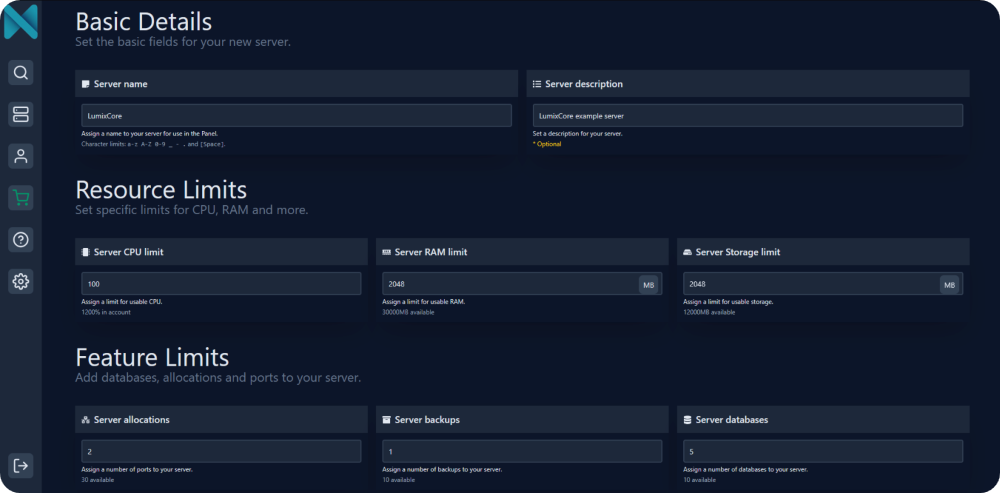The height and width of the screenshot is (493, 1000).
Task: Click the MB unit badge in Storage limit
Action: [949, 285]
